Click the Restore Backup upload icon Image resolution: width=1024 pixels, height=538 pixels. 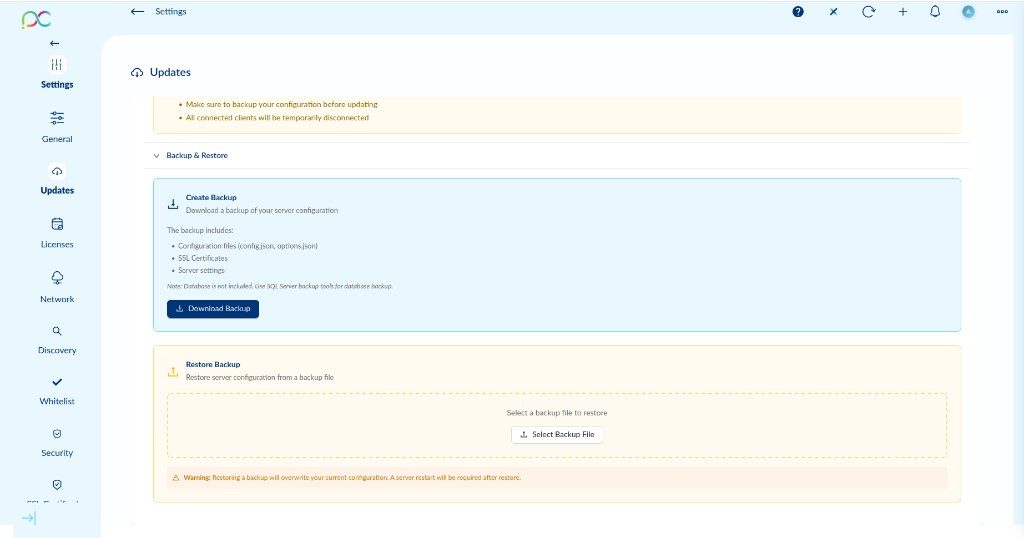pos(173,371)
